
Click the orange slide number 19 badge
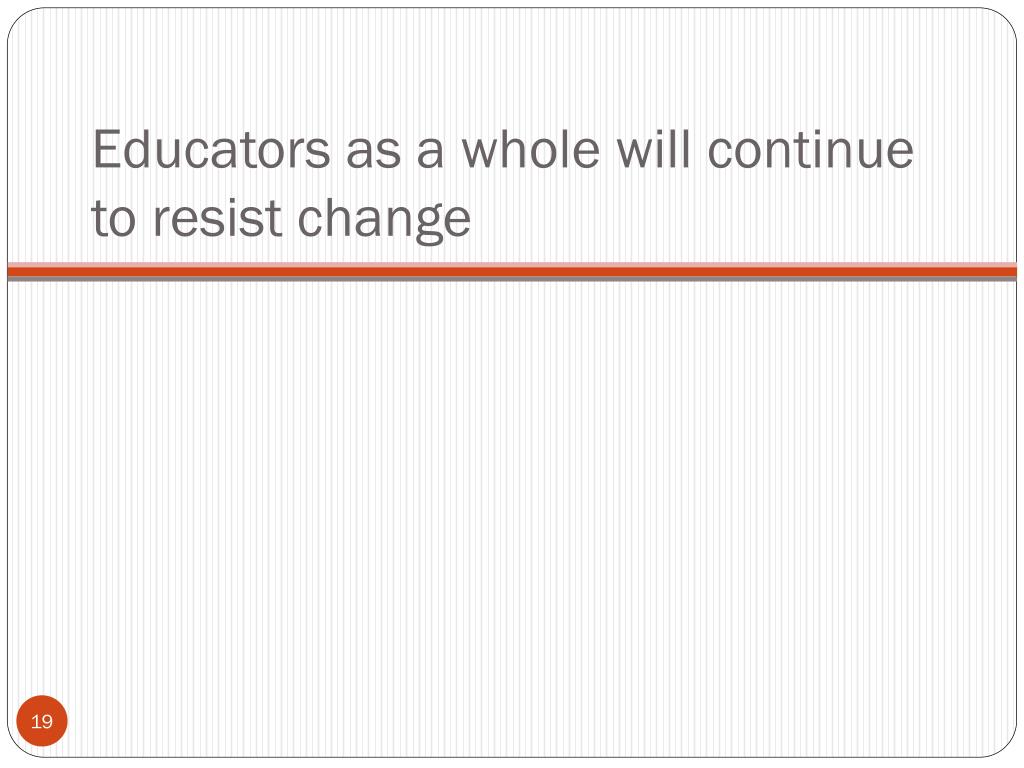[x=42, y=721]
